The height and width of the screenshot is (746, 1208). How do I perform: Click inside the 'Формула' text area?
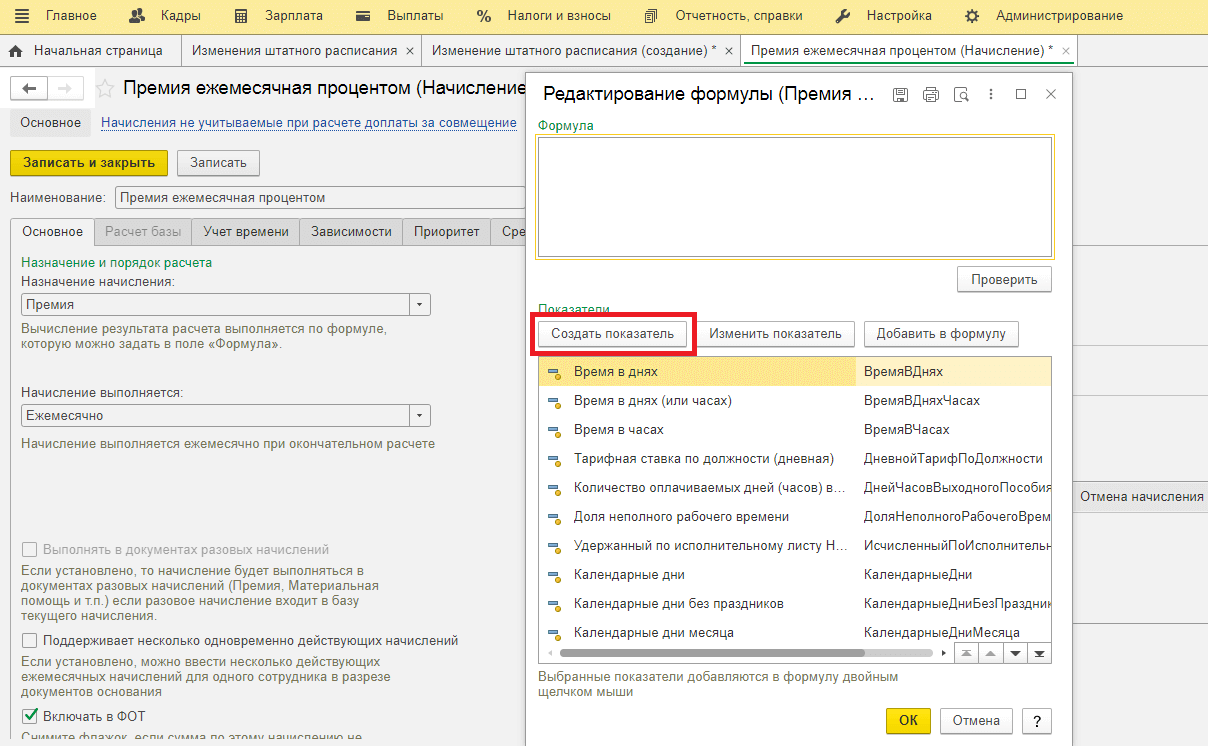pos(794,197)
